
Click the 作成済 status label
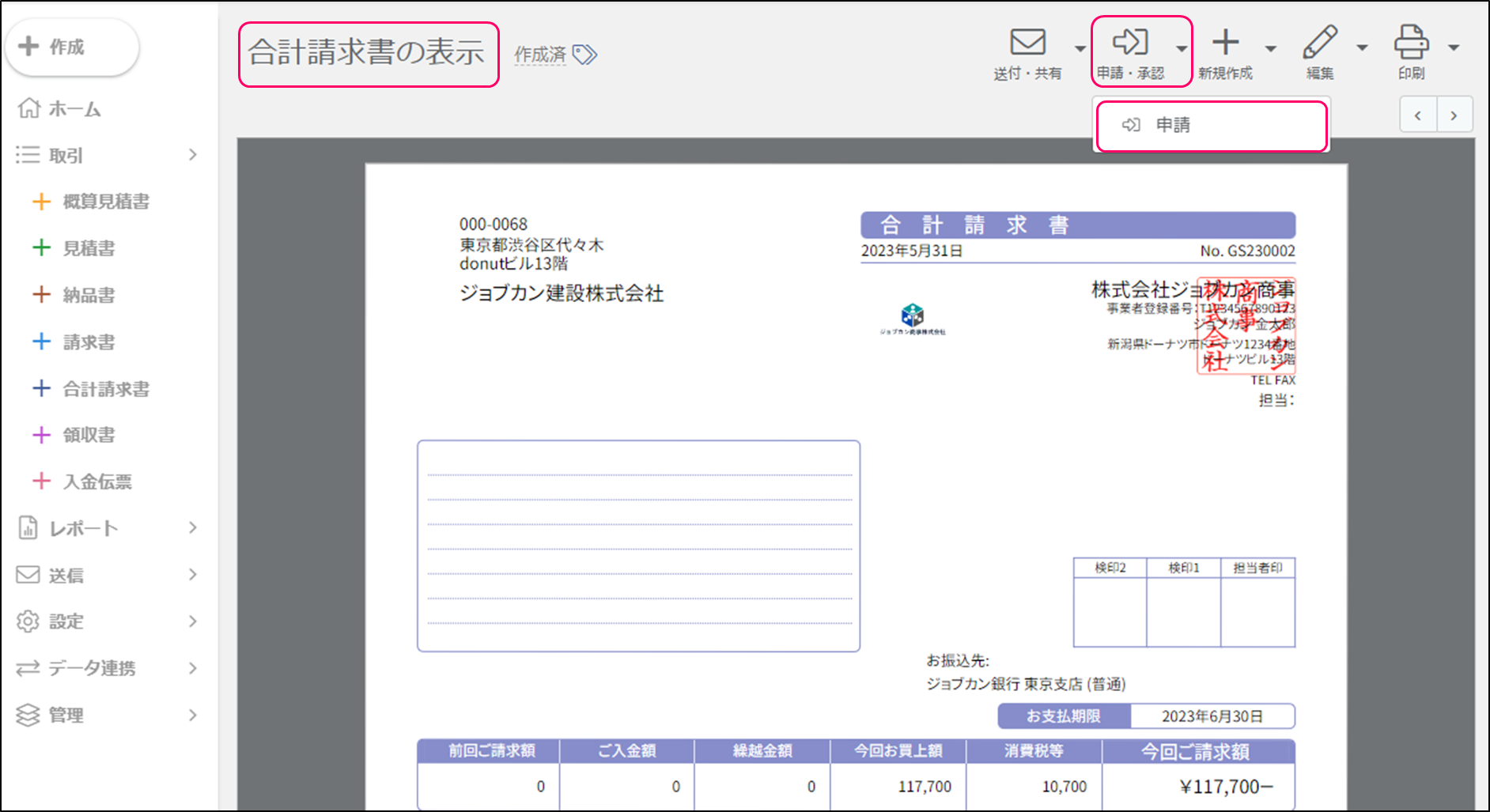pos(540,55)
